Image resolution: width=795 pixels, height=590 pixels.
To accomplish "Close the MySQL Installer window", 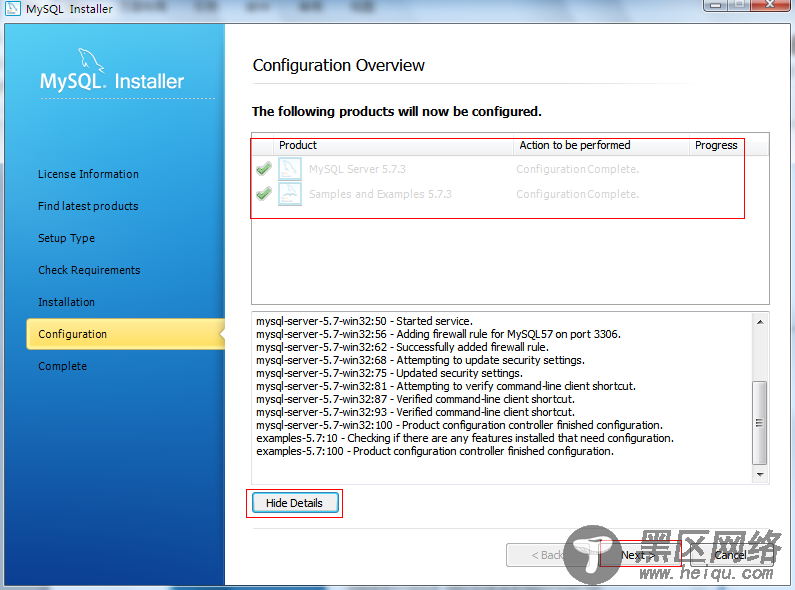I will point(770,5).
